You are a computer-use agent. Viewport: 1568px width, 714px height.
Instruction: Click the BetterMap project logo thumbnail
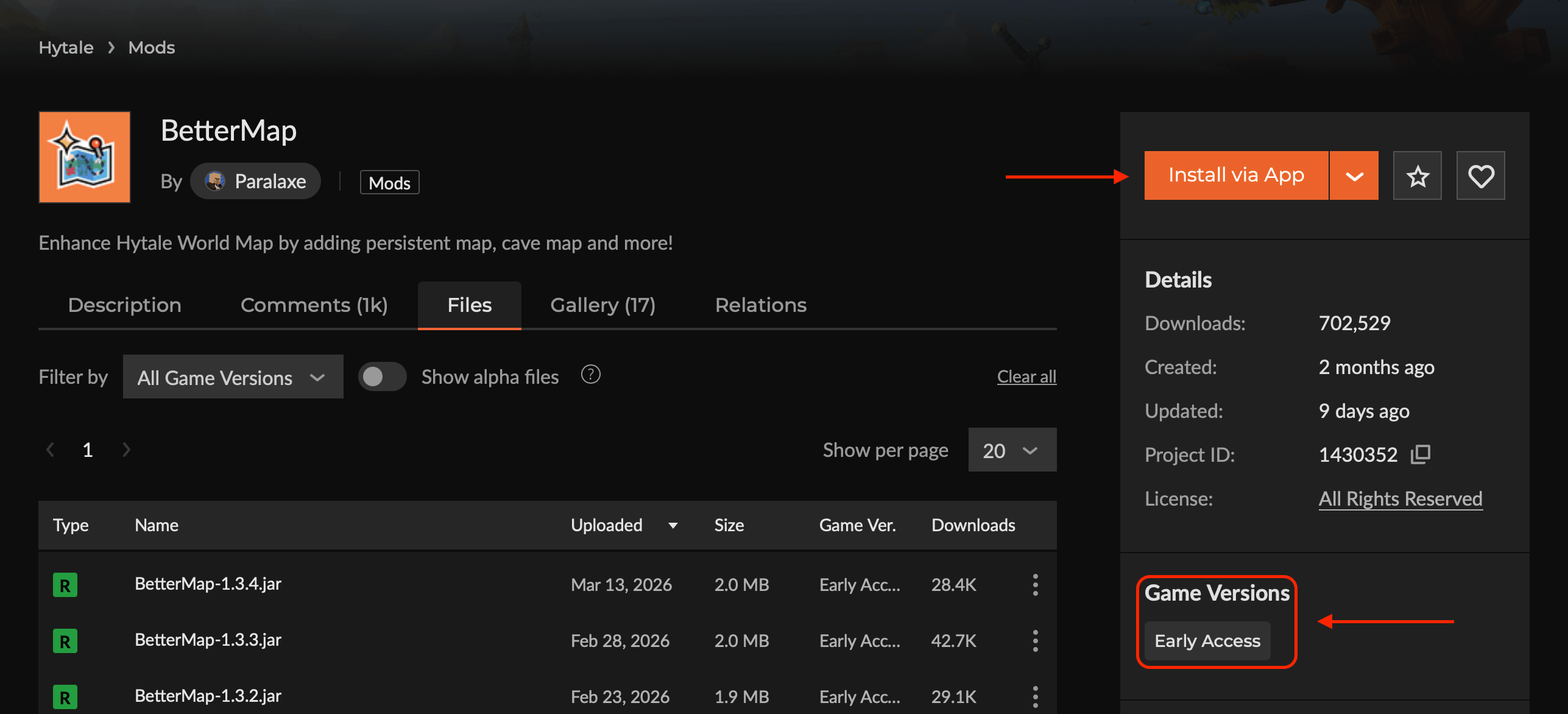[x=85, y=157]
